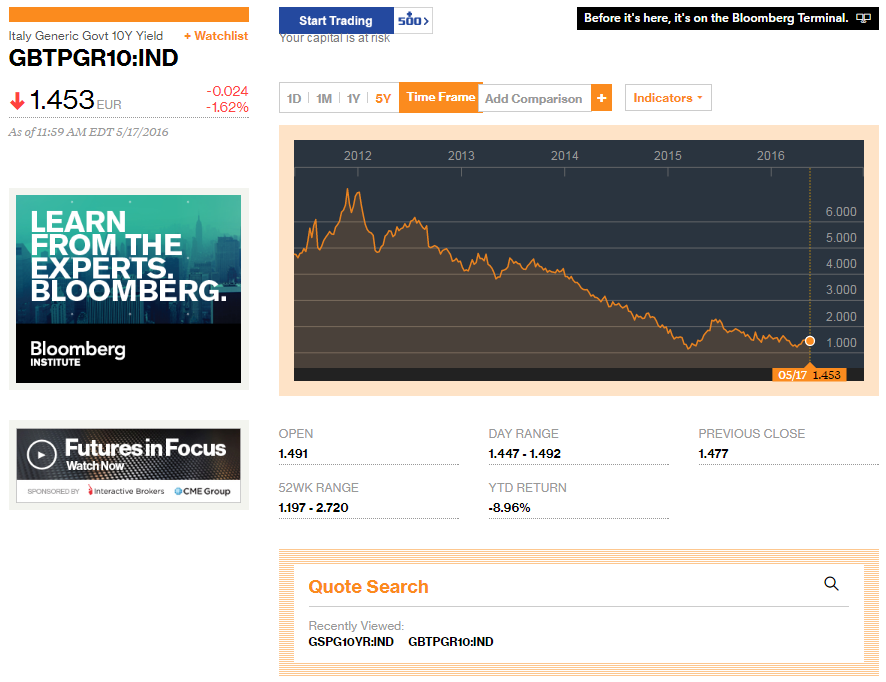
Task: Click the 2012 label on chart axis
Action: tap(358, 155)
